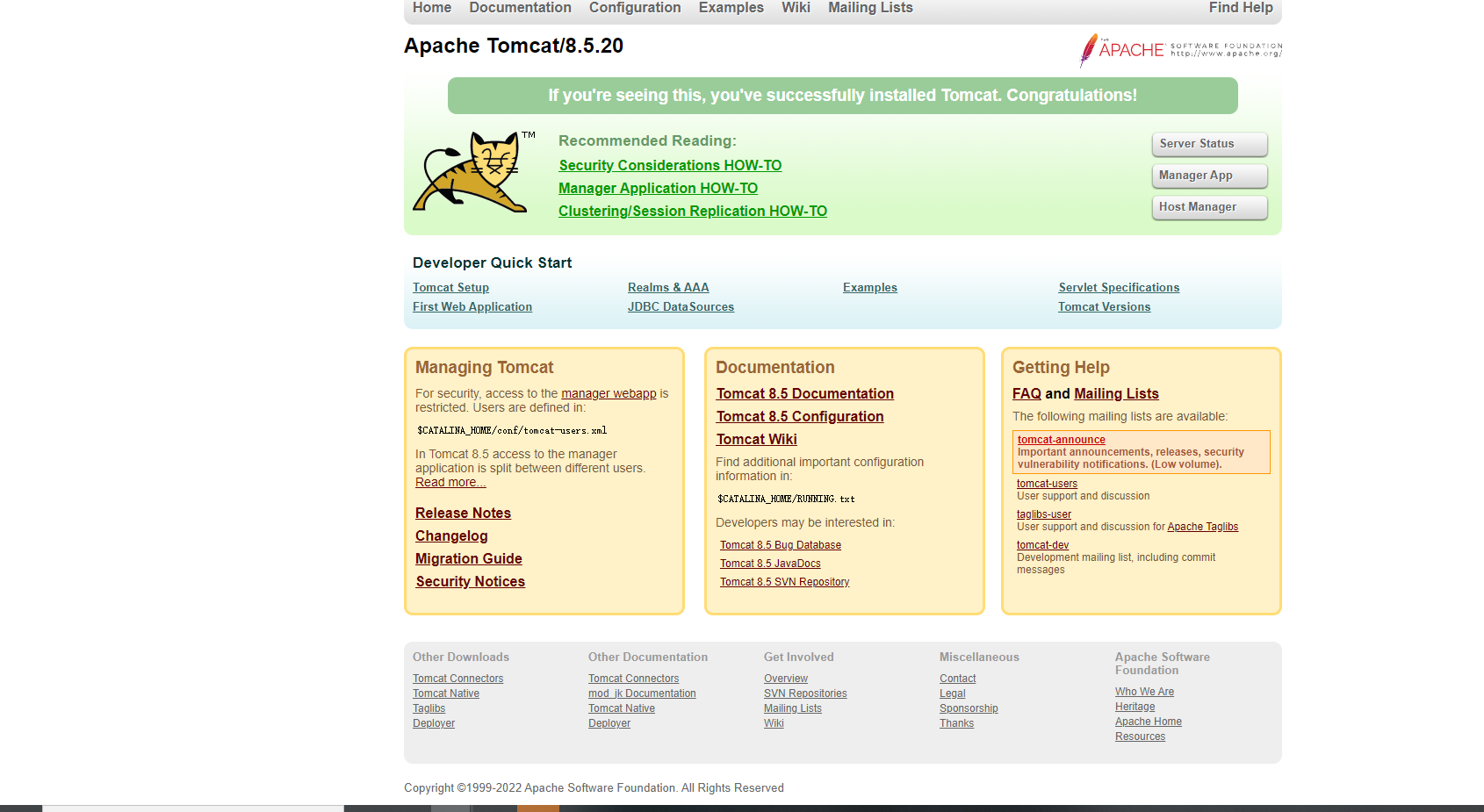Follow the manager webapp link
Image resolution: width=1484 pixels, height=812 pixels.
click(609, 393)
